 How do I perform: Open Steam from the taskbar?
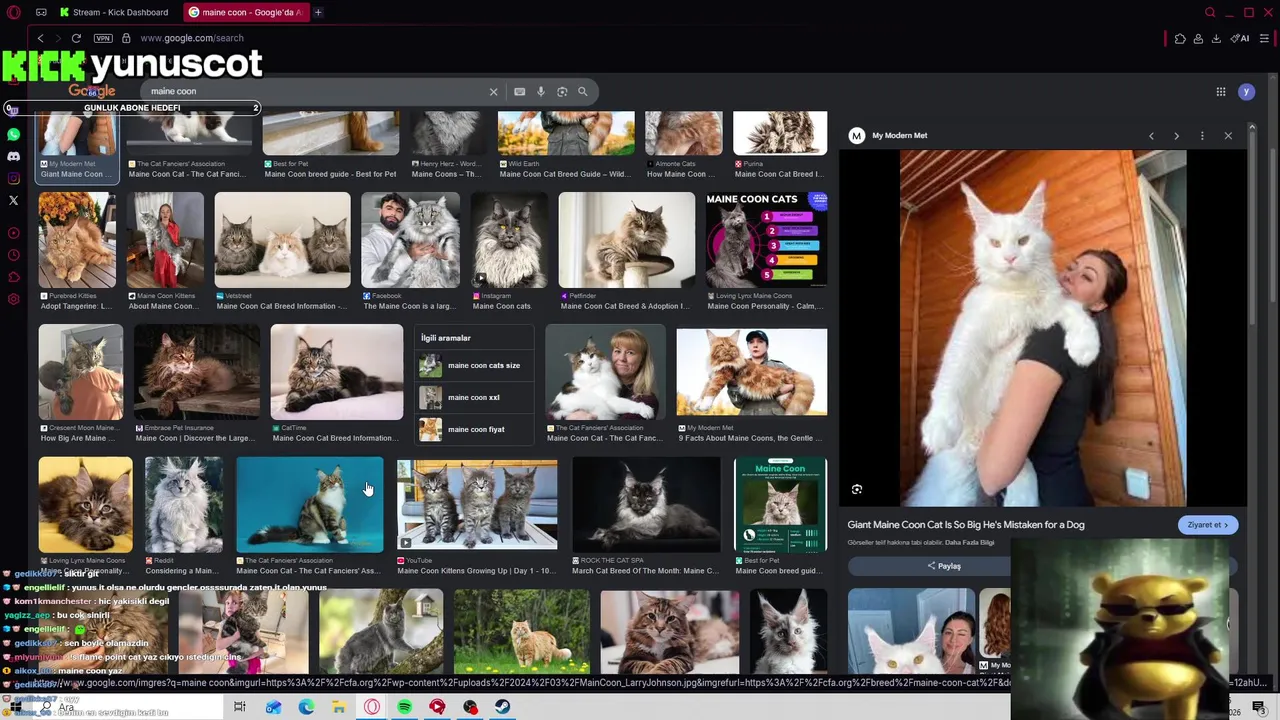pyautogui.click(x=503, y=707)
